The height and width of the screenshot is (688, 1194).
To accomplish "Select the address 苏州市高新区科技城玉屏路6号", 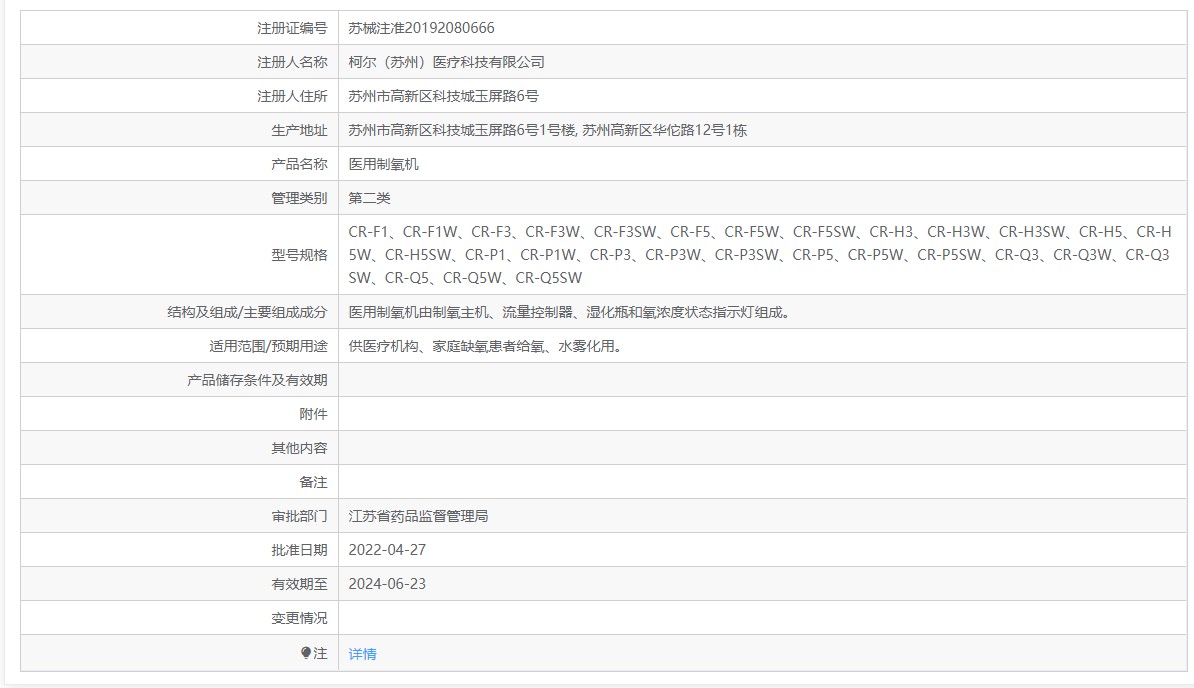I will (x=443, y=97).
